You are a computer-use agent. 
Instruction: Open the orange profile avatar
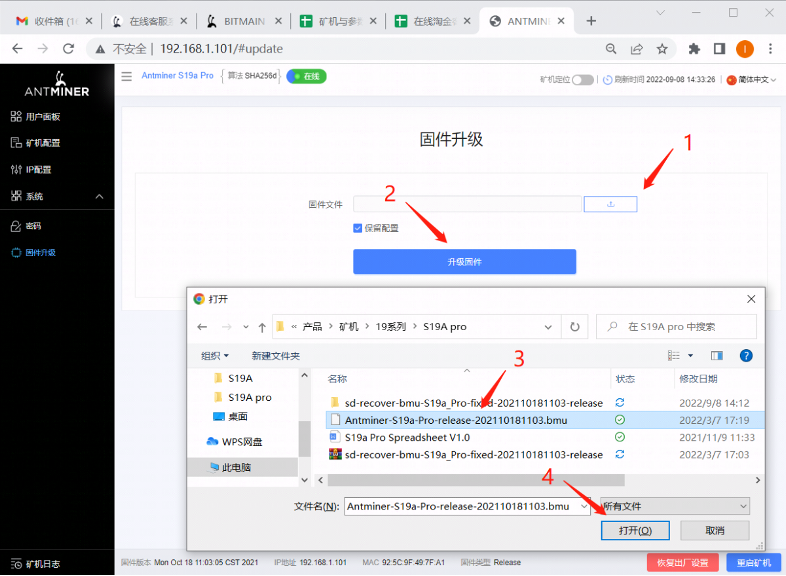click(745, 49)
